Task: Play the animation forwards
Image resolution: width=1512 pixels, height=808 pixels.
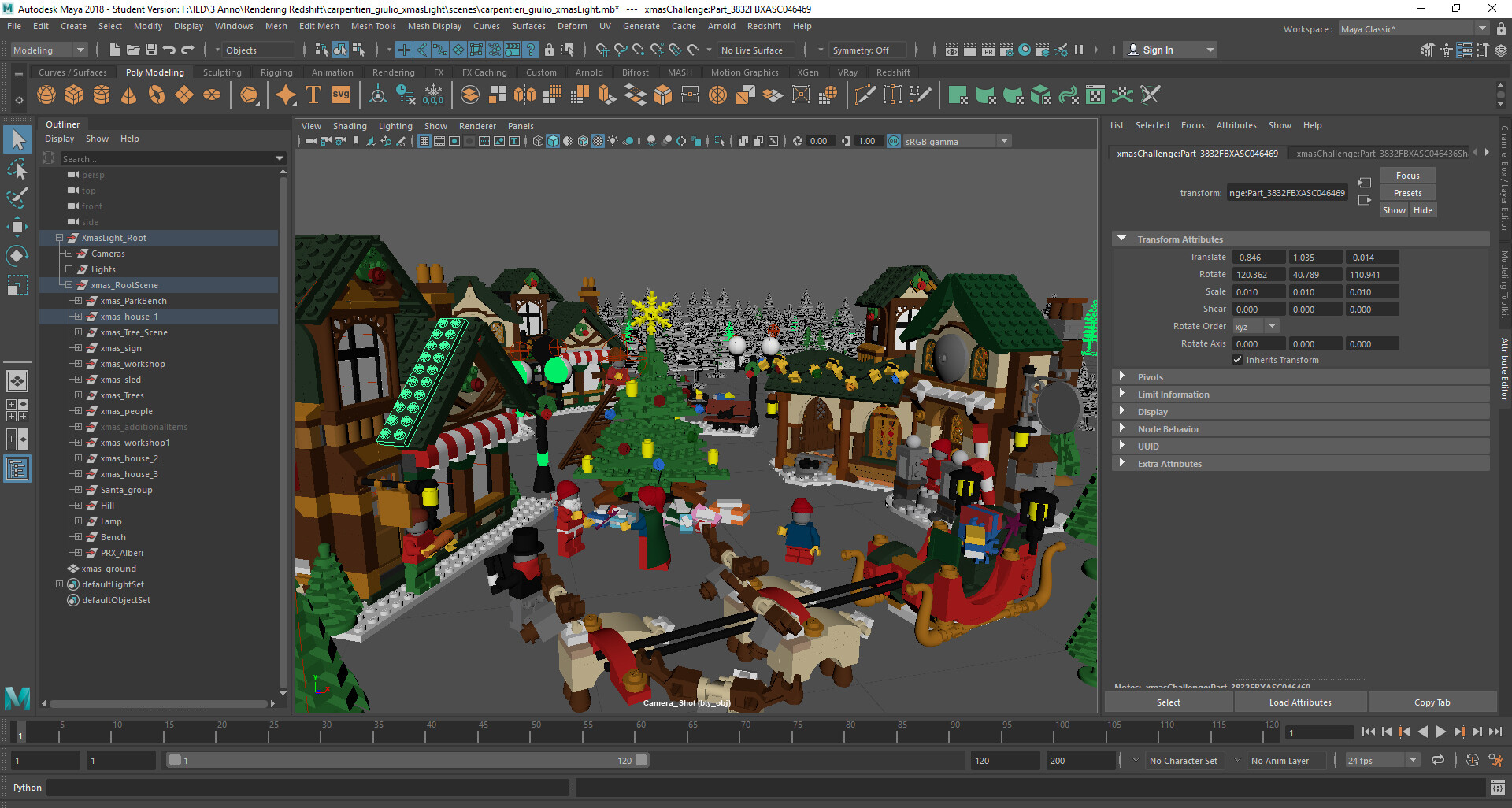Action: [x=1440, y=732]
